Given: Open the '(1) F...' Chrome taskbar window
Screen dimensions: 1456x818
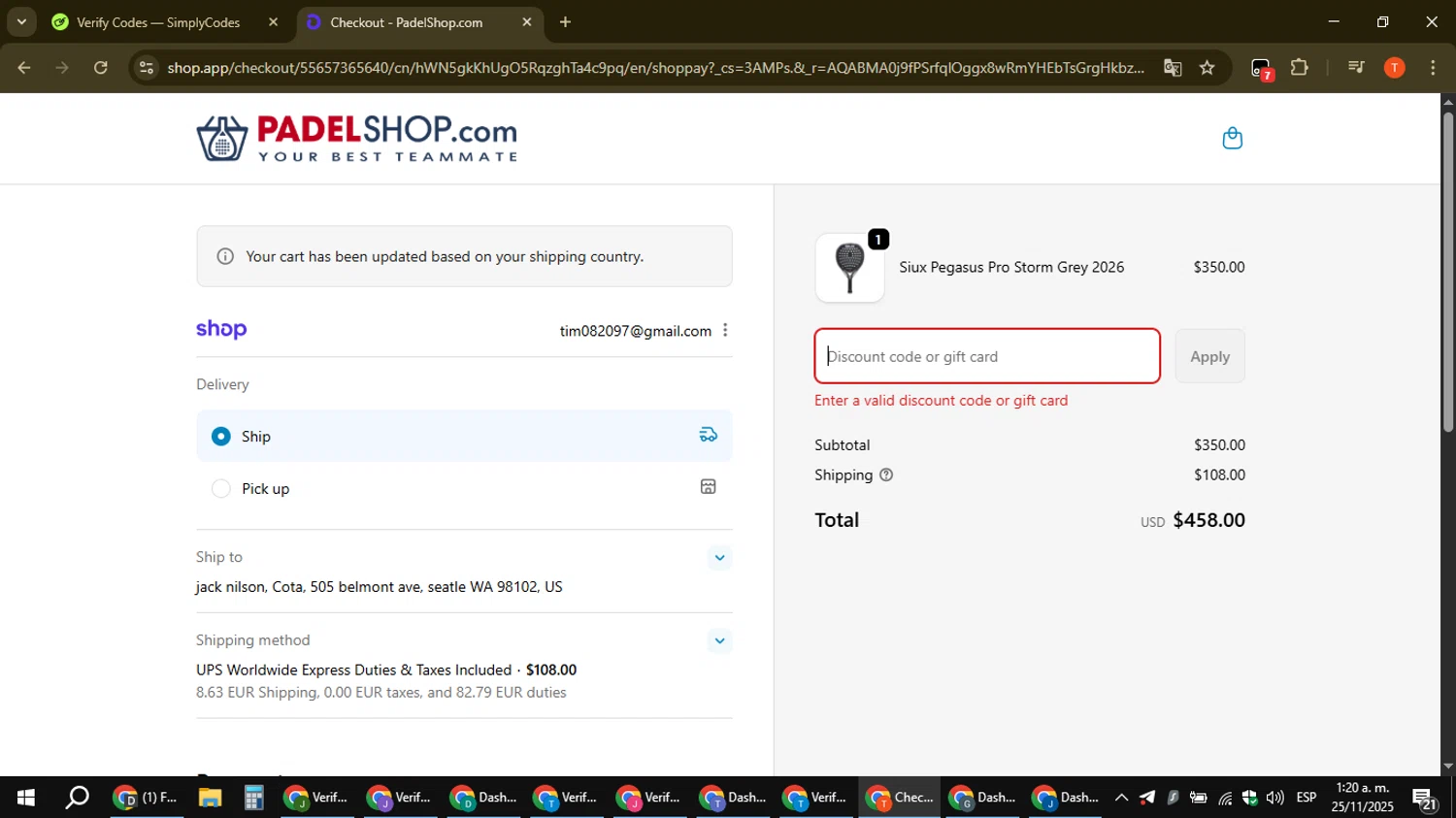Looking at the screenshot, I should [146, 798].
